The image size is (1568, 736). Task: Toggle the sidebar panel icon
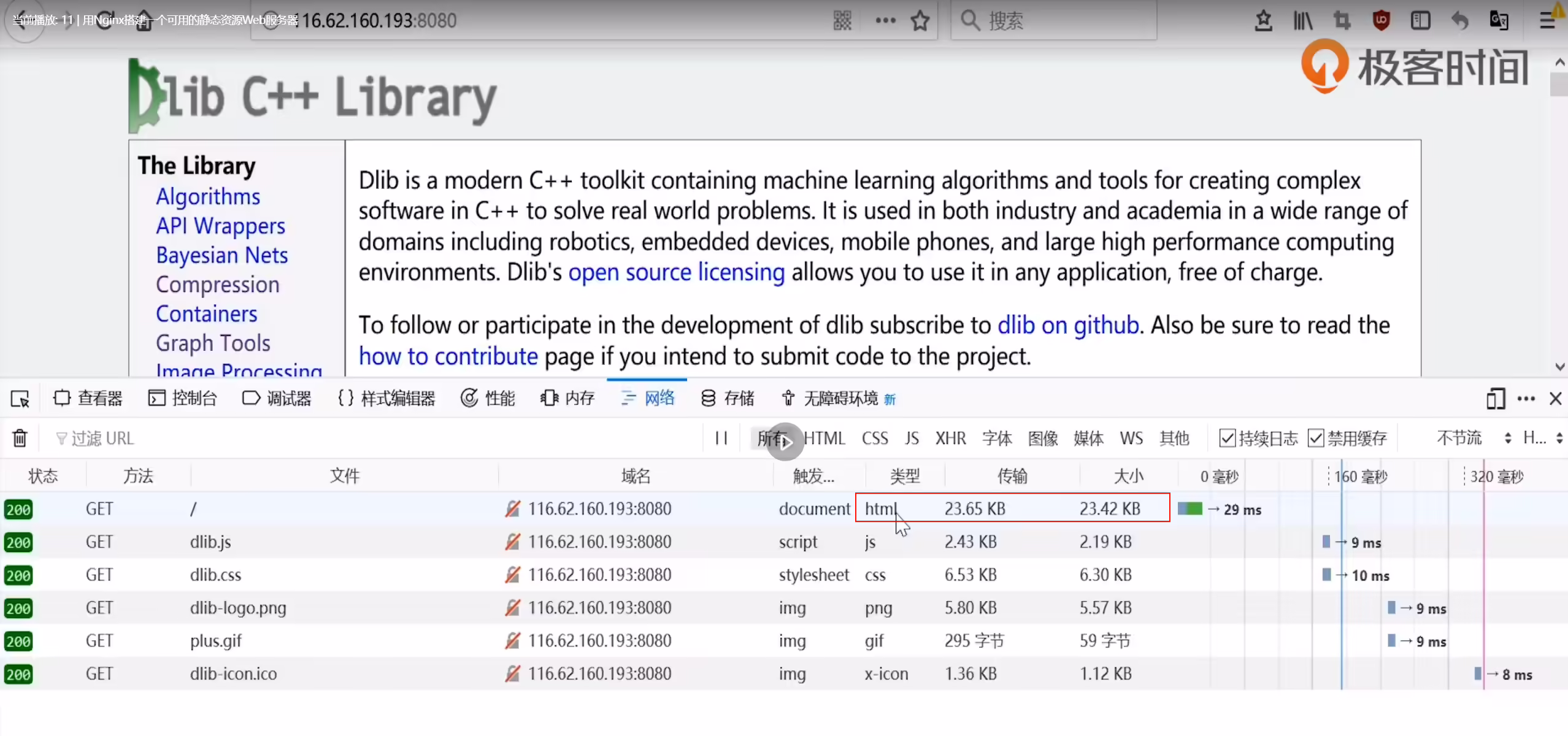1420,21
